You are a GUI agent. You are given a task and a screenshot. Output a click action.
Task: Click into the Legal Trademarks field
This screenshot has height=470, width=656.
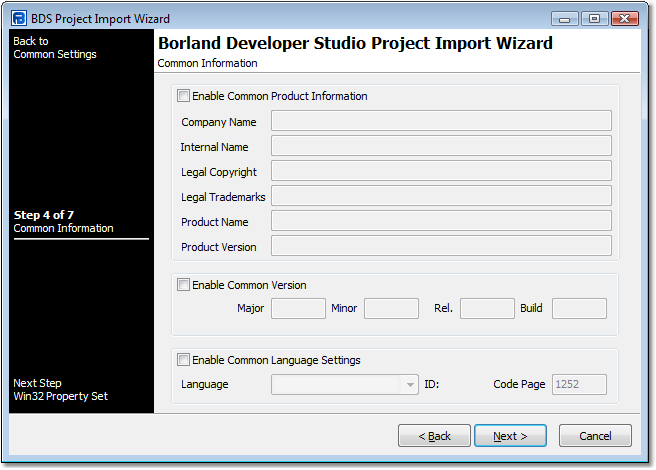(441, 196)
